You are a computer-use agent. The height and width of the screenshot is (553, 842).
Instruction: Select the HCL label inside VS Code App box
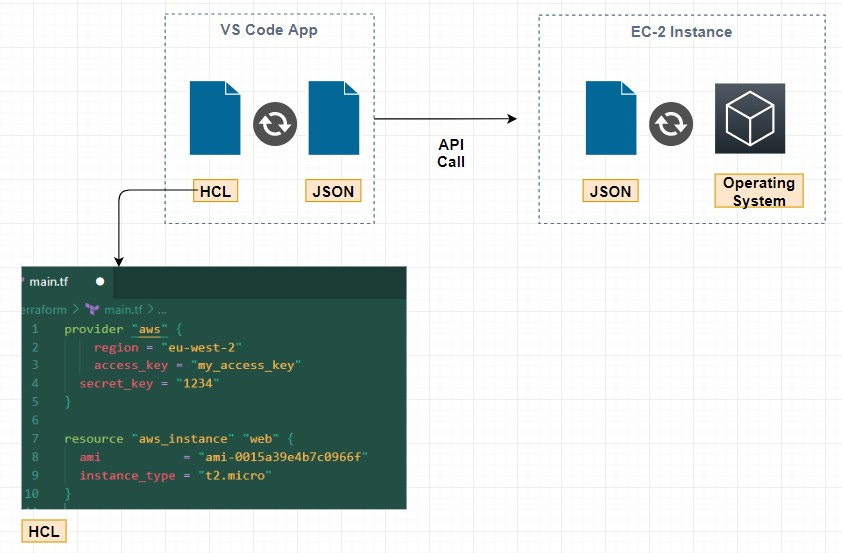pyautogui.click(x=215, y=191)
